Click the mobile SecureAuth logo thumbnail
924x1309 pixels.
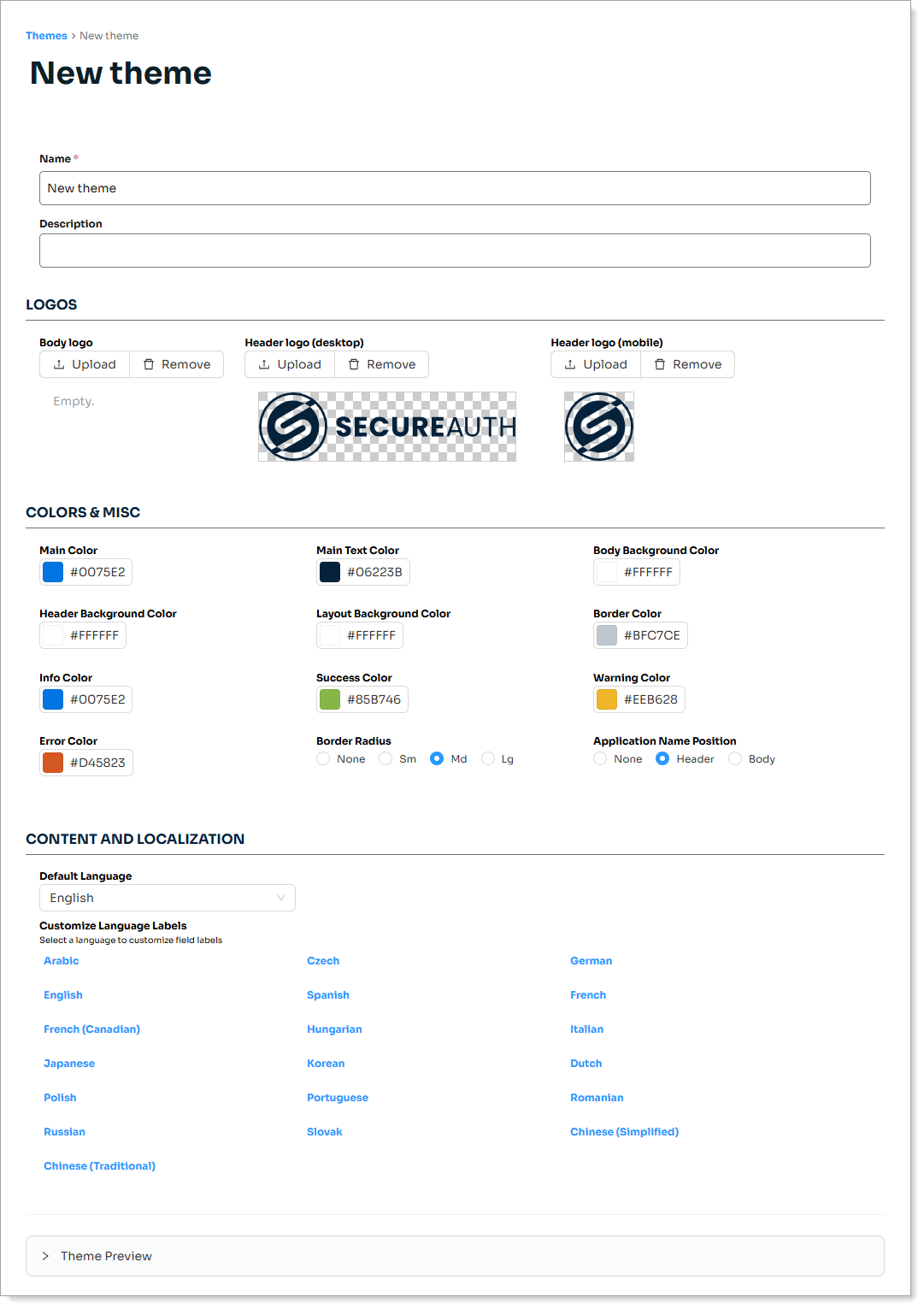[x=597, y=427]
